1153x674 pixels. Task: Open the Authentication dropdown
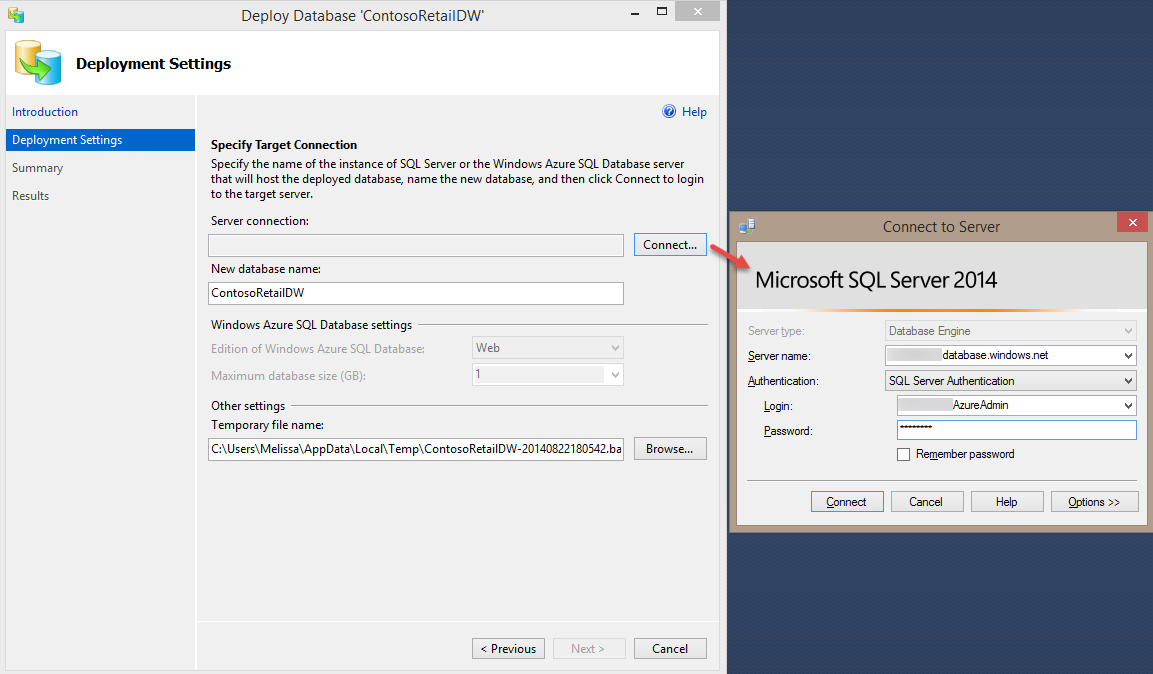click(1128, 381)
